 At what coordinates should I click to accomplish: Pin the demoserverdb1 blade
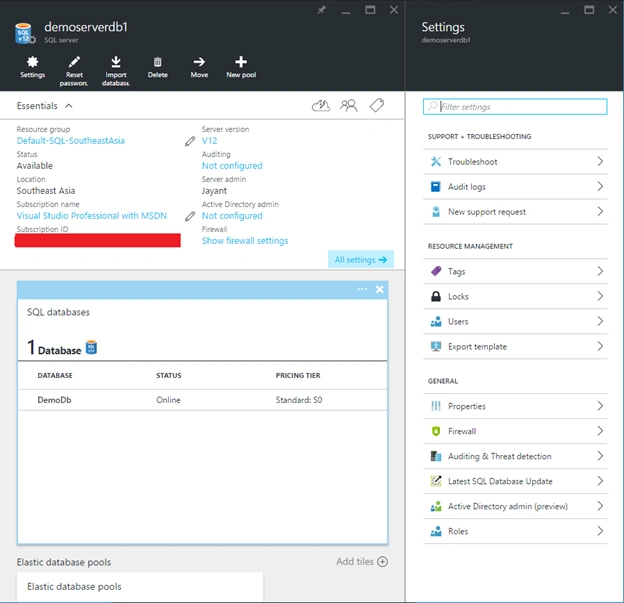click(x=322, y=10)
